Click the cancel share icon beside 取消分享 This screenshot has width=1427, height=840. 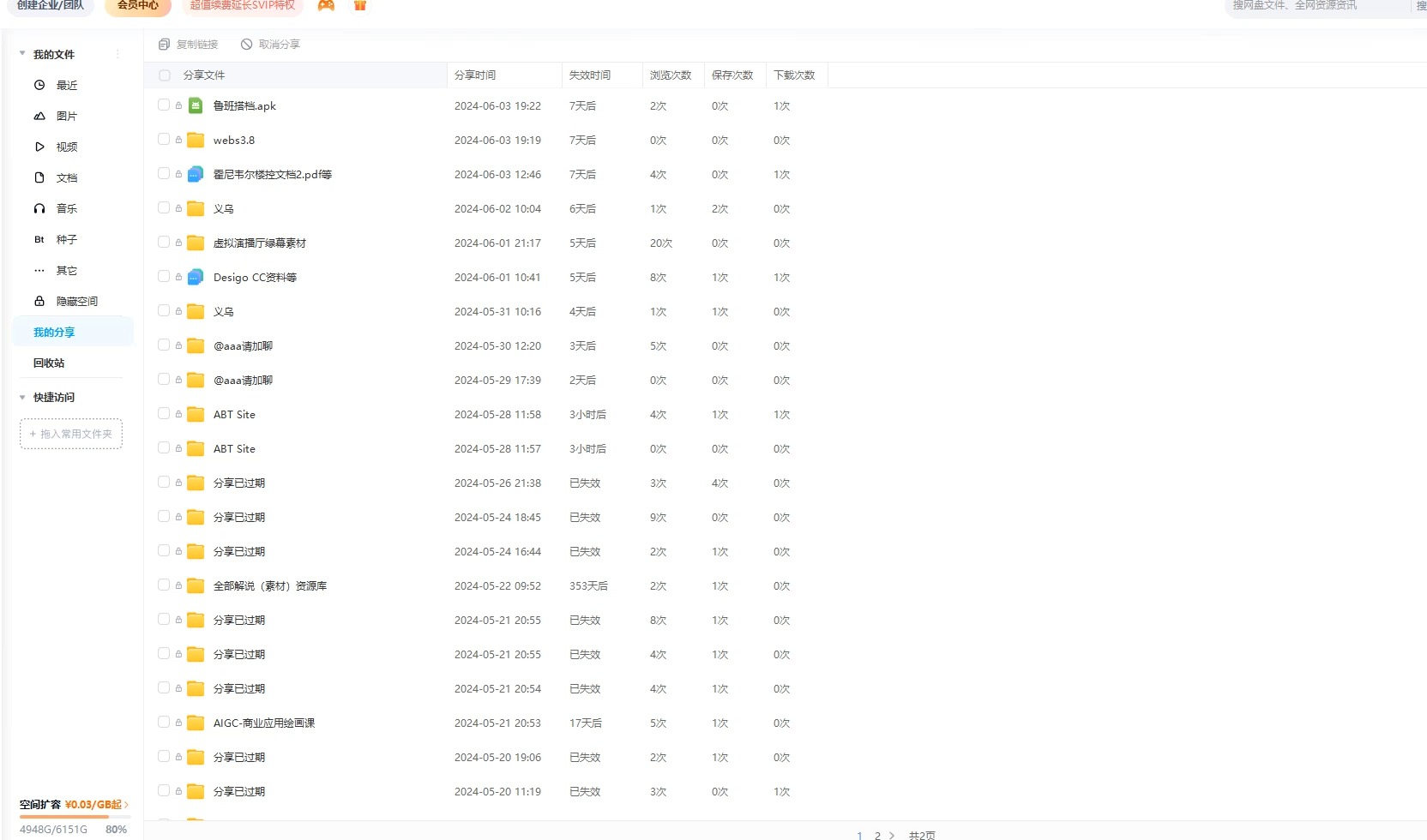coord(246,44)
